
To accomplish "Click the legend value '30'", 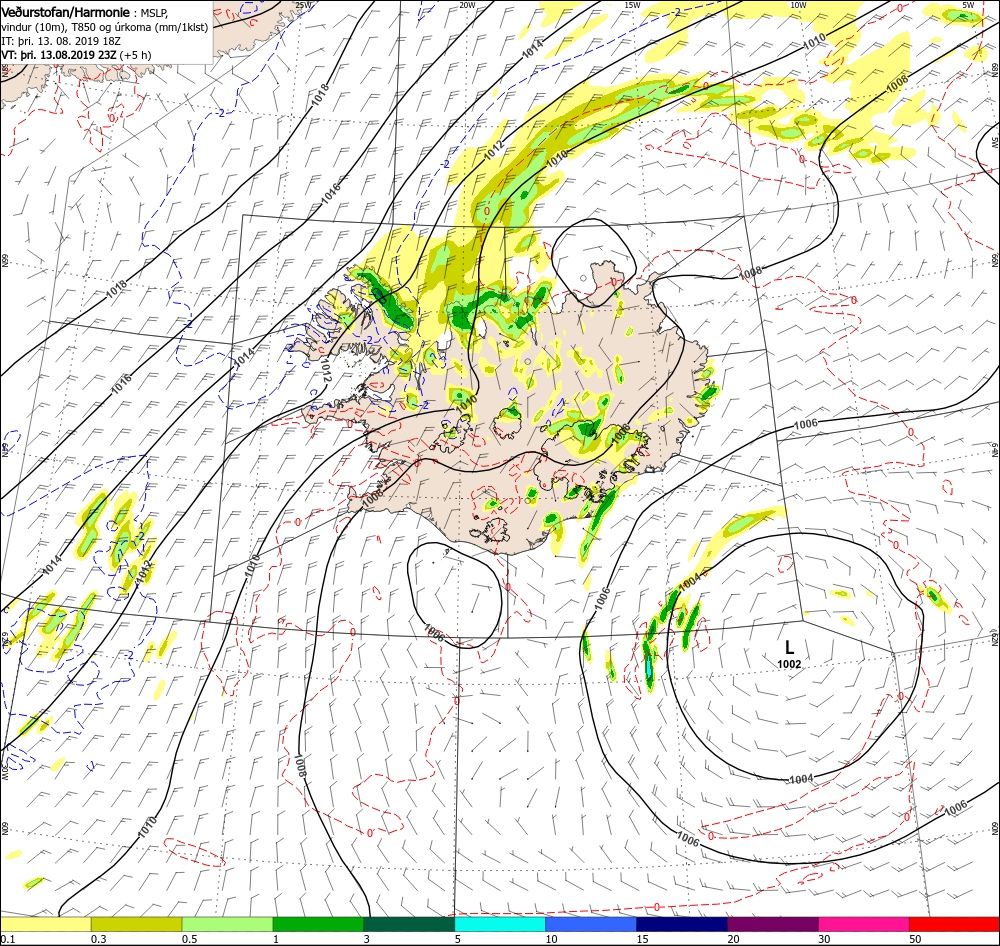I will click(824, 939).
